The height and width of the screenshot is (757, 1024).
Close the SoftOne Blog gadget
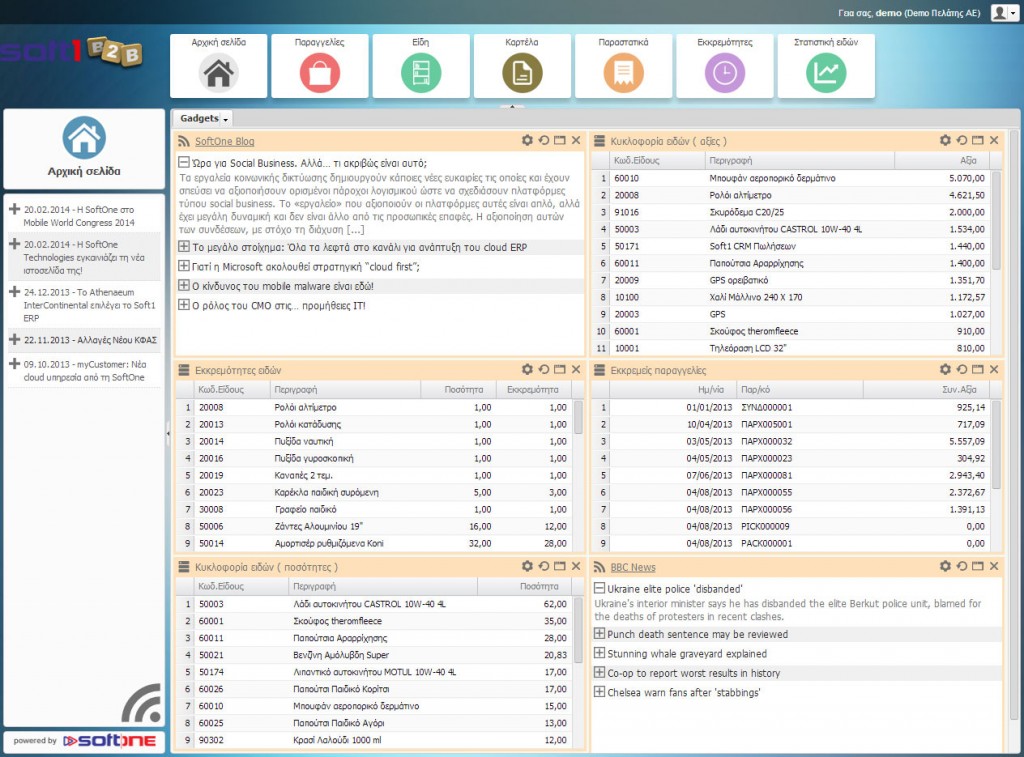[576, 140]
